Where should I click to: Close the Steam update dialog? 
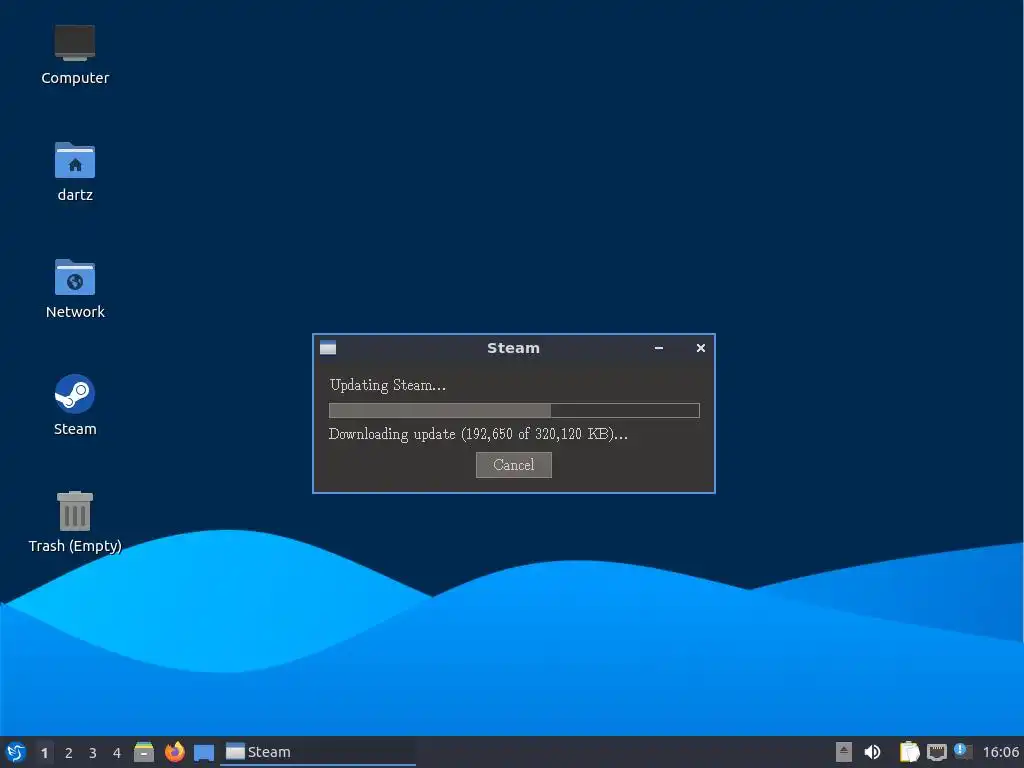(701, 348)
